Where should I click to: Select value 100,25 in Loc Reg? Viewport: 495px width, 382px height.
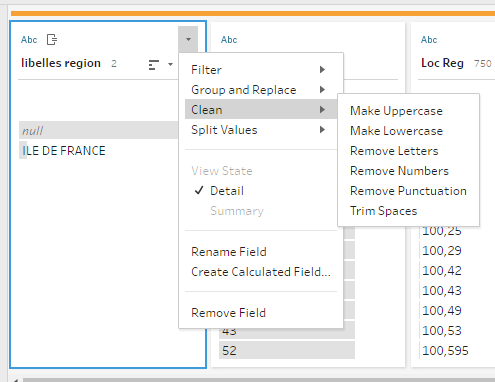(x=442, y=231)
